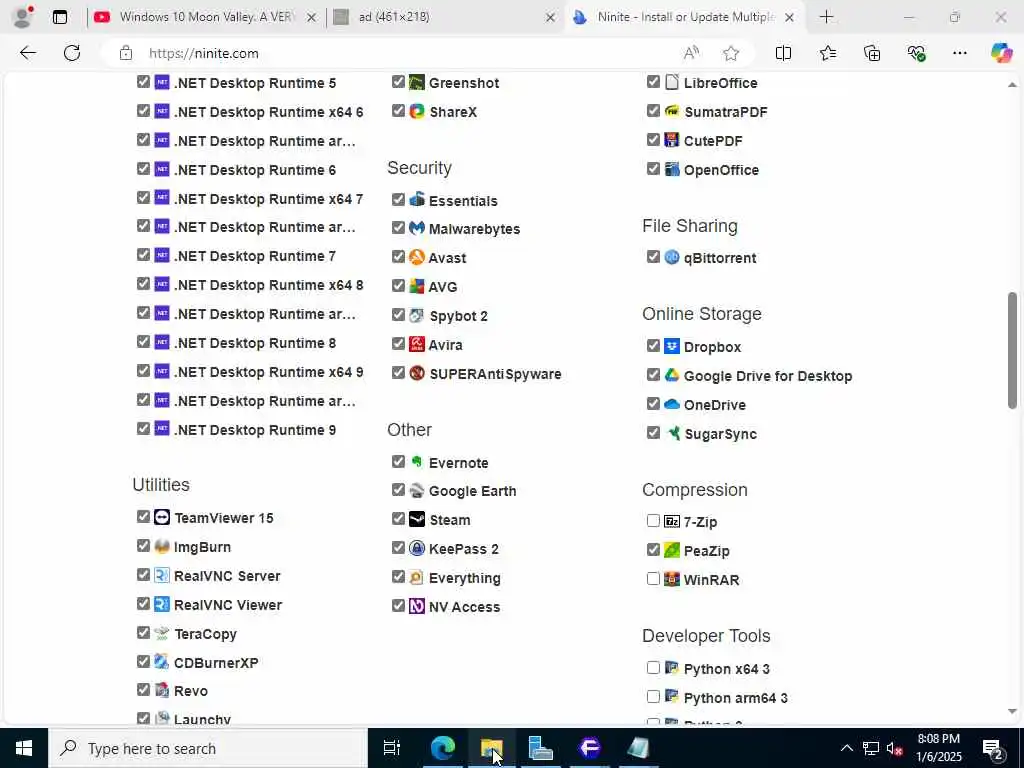Switch to the ad (461×218) tab

point(443,18)
